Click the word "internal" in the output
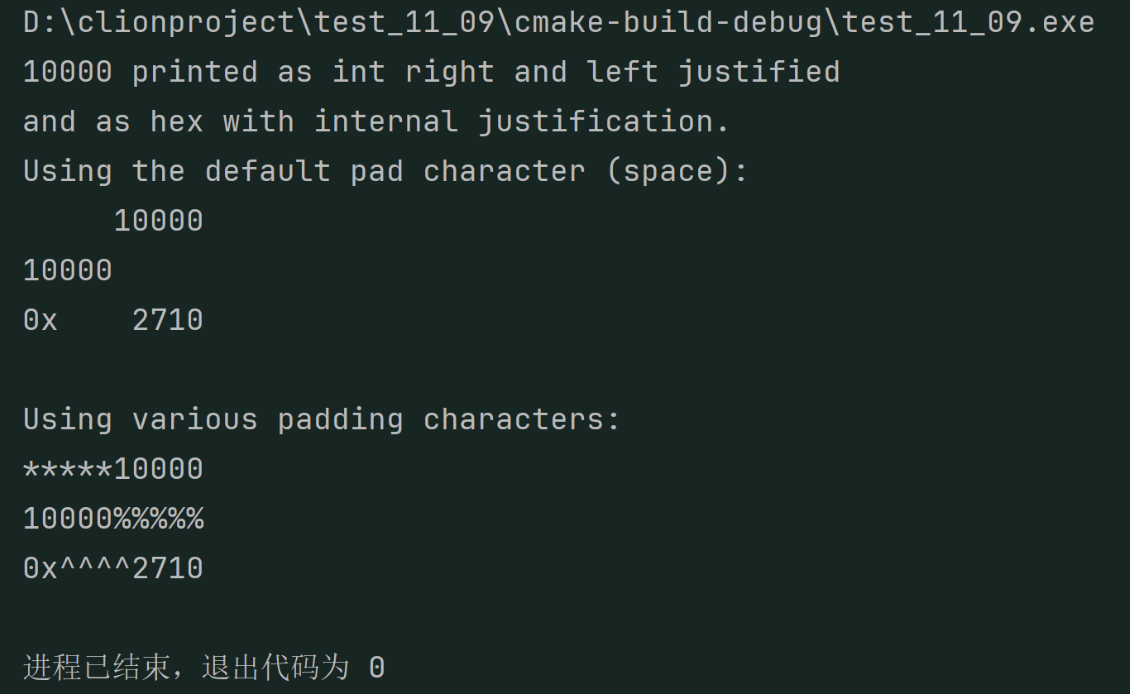Viewport: 1130px width, 694px height. coord(385,122)
